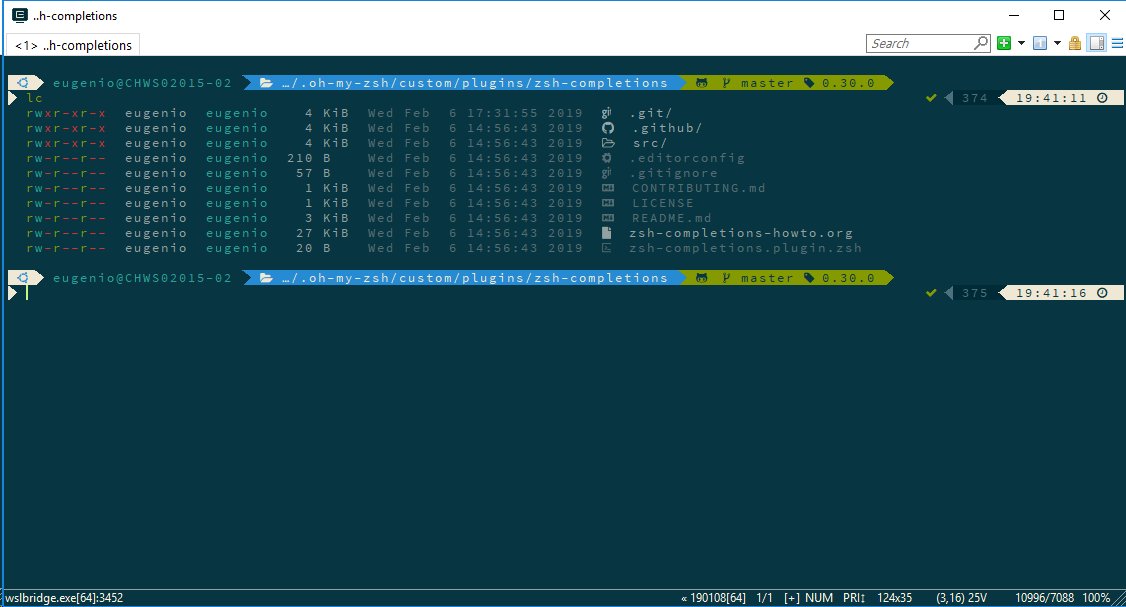Click the open folder icon beside src/

click(608, 143)
